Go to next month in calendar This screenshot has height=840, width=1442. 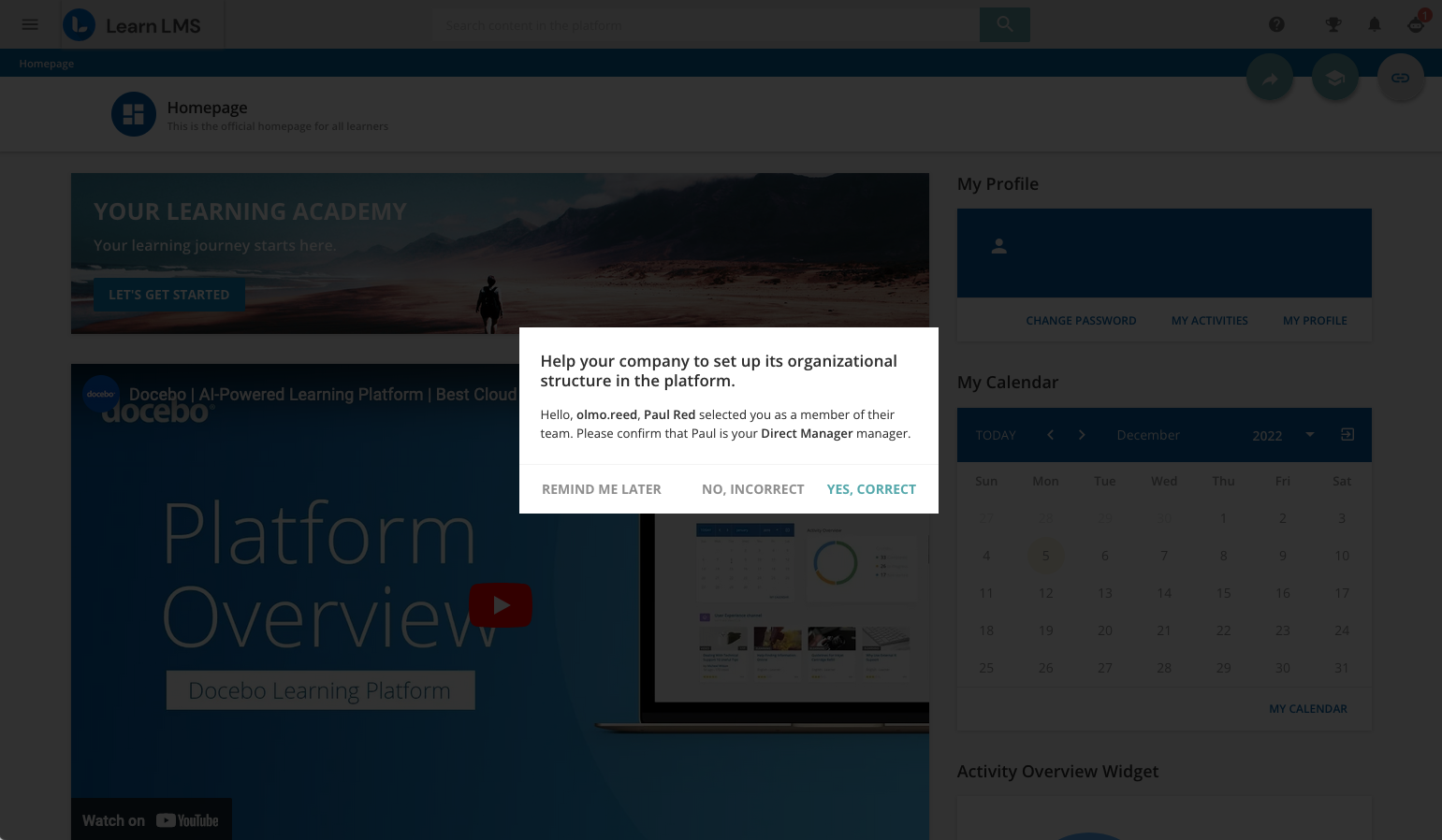[1082, 435]
